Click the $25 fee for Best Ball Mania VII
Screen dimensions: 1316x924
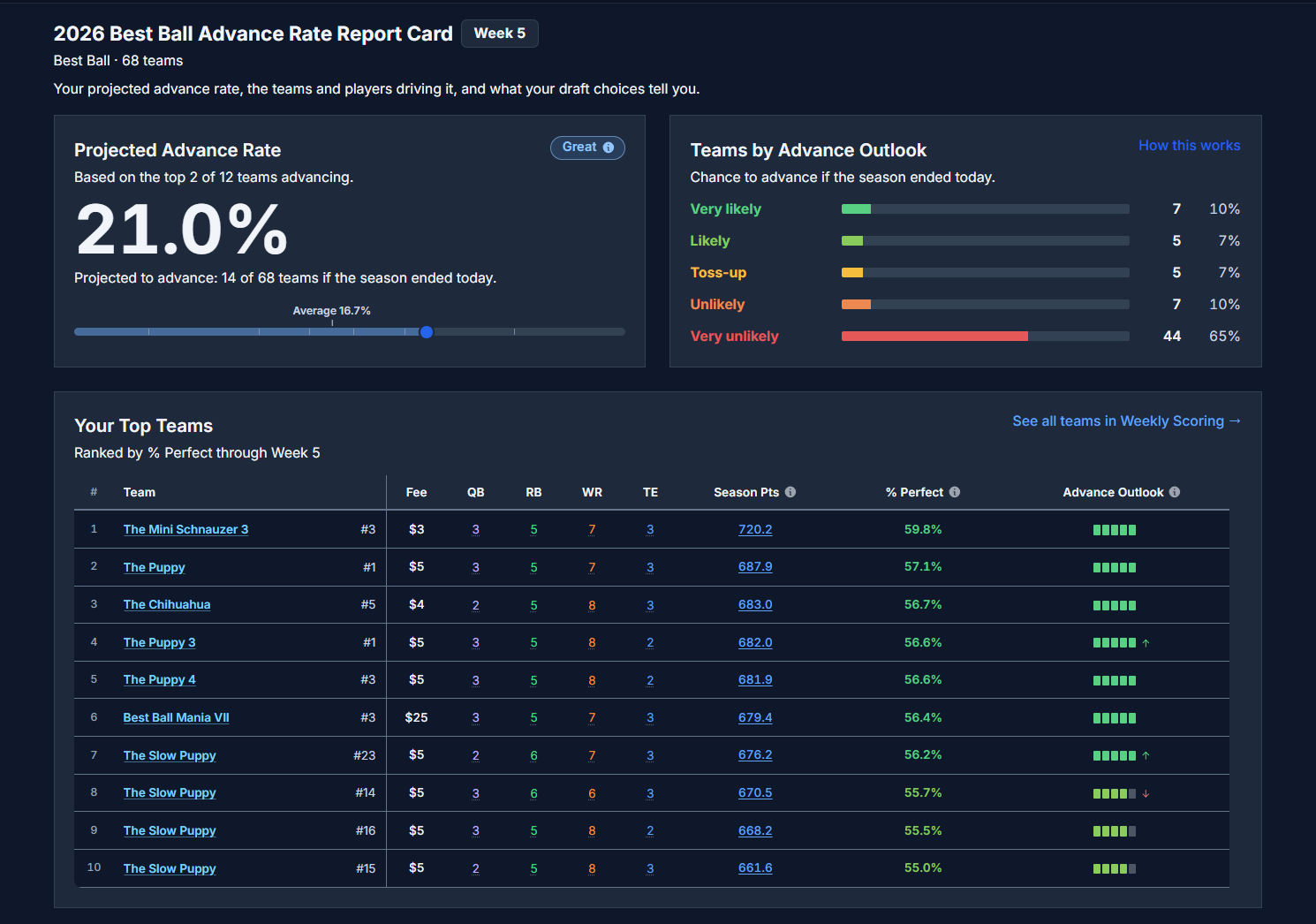[416, 717]
